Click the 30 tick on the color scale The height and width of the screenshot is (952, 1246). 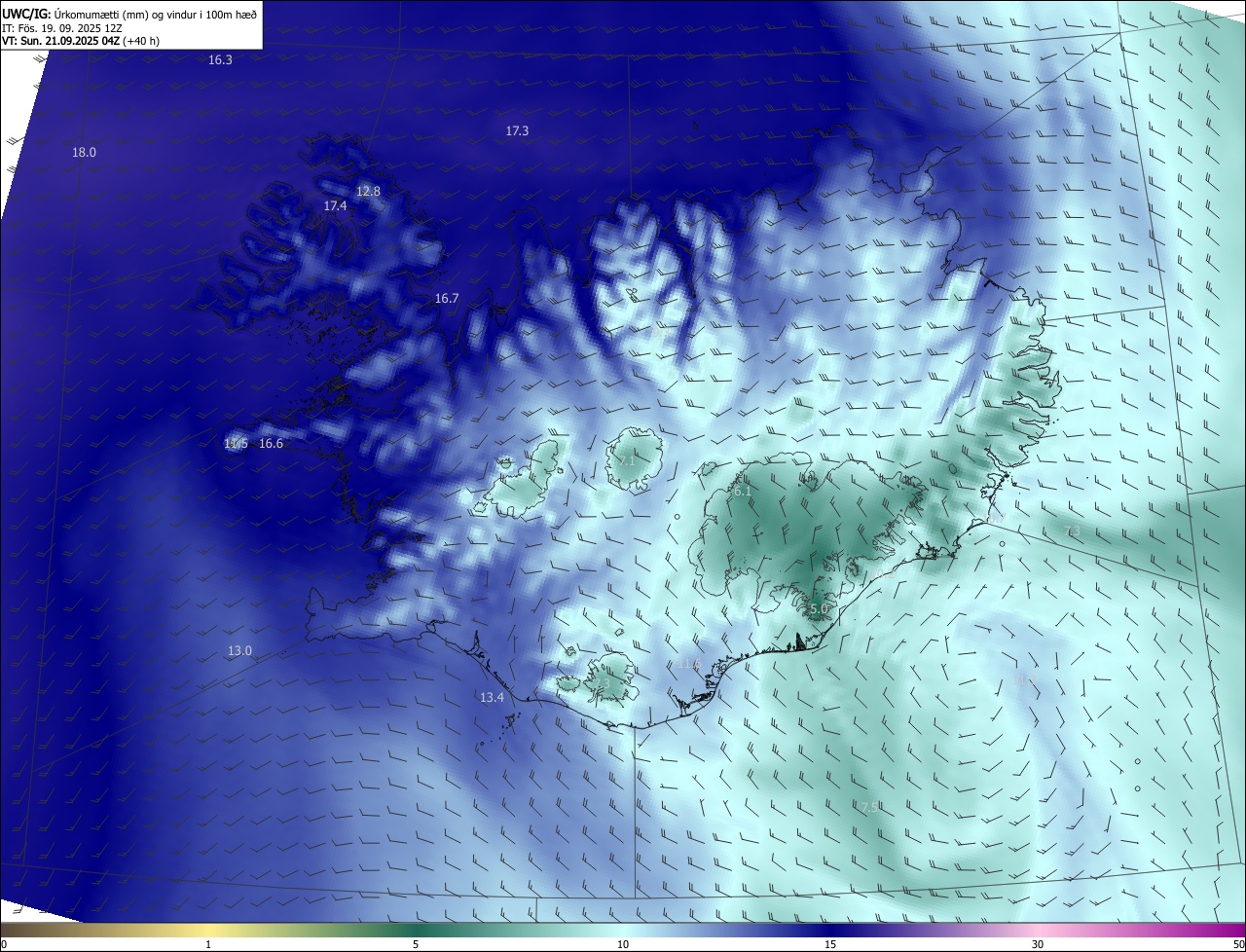(x=1038, y=945)
